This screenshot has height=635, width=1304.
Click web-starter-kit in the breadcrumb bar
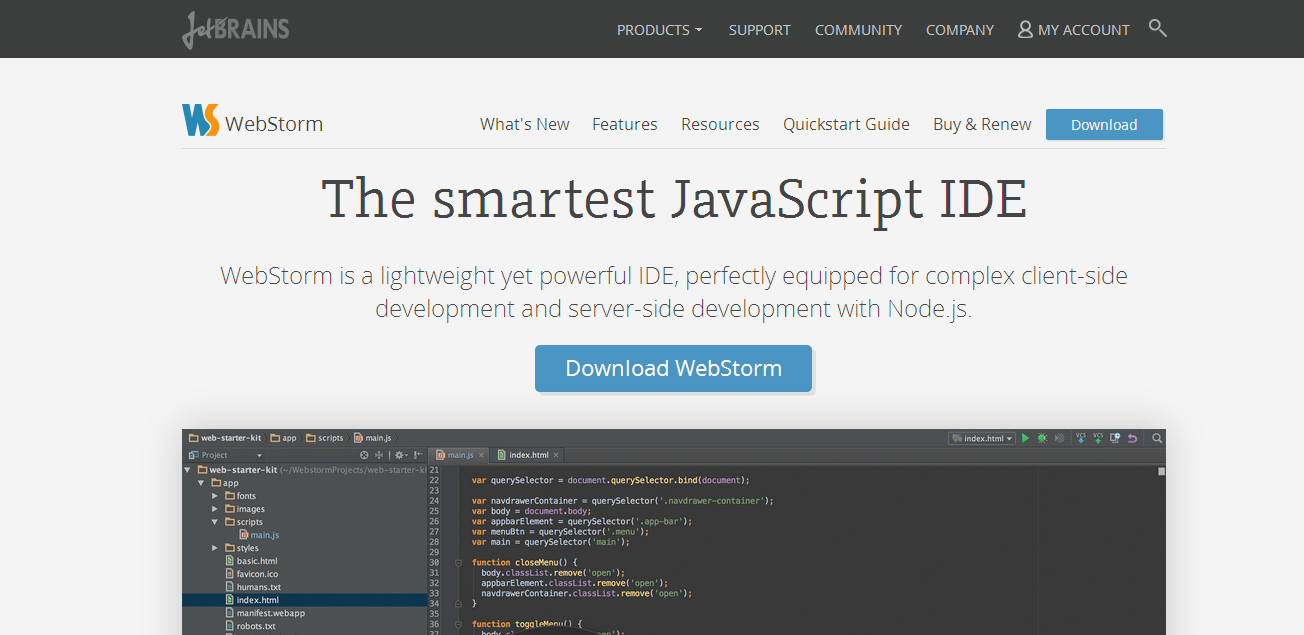[x=225, y=438]
